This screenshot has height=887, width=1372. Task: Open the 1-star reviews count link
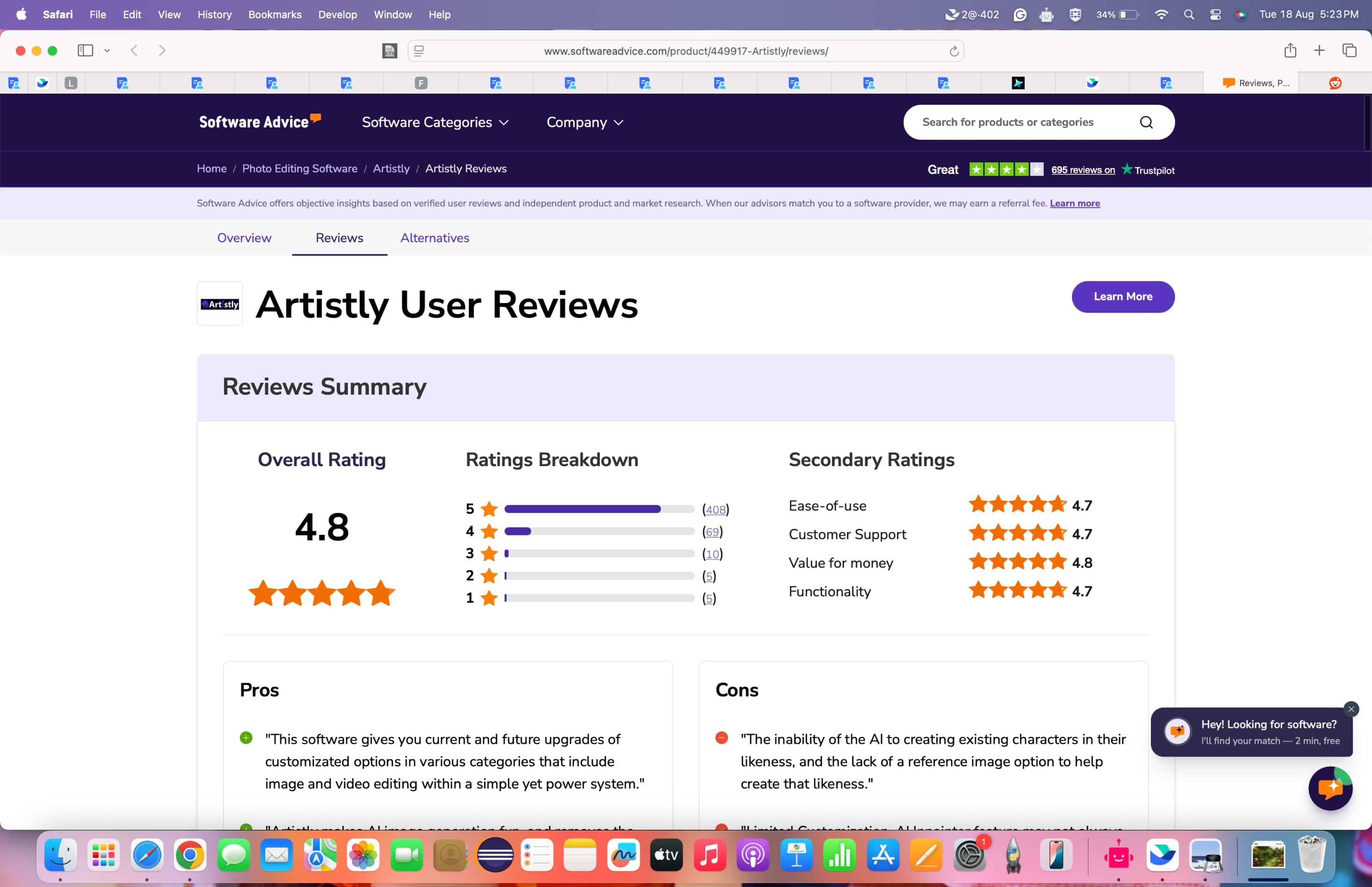[709, 599]
